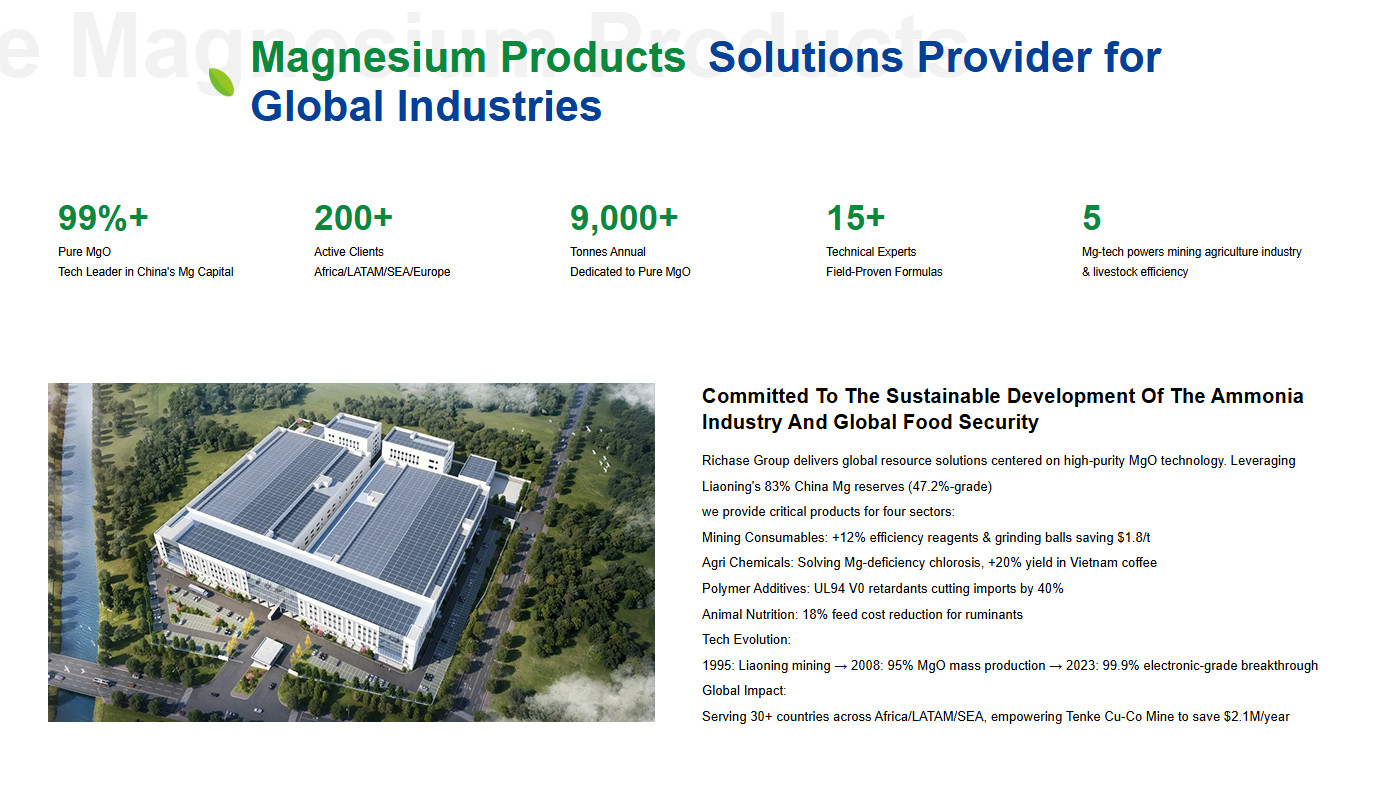Open the aerial factory building image

351,552
